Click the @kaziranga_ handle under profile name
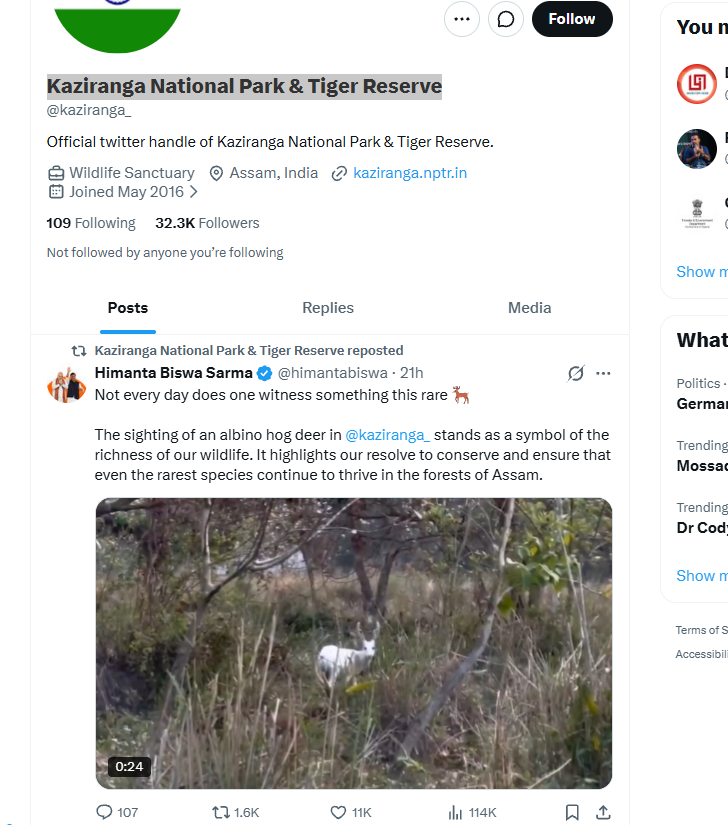The height and width of the screenshot is (825, 728). coord(89,110)
